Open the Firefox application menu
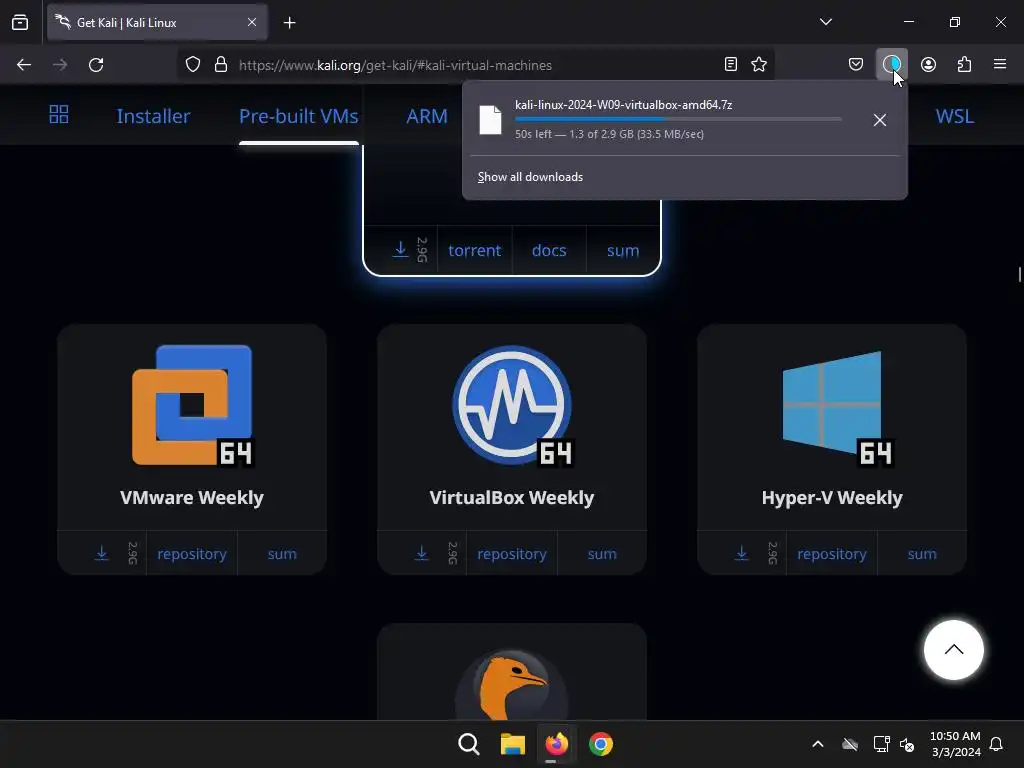This screenshot has width=1024, height=768. [x=1000, y=64]
